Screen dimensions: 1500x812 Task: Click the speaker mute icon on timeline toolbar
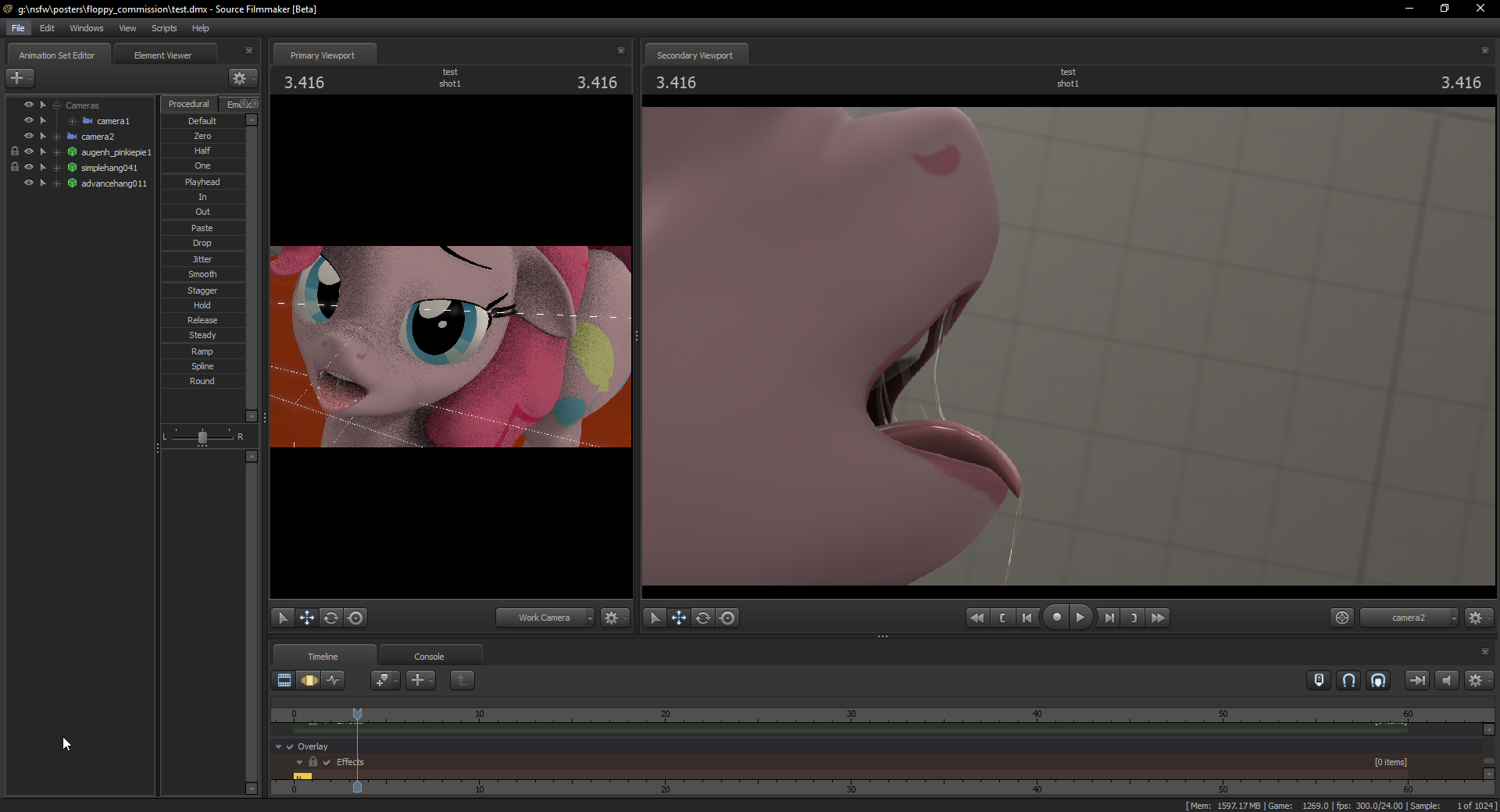pyautogui.click(x=1446, y=680)
